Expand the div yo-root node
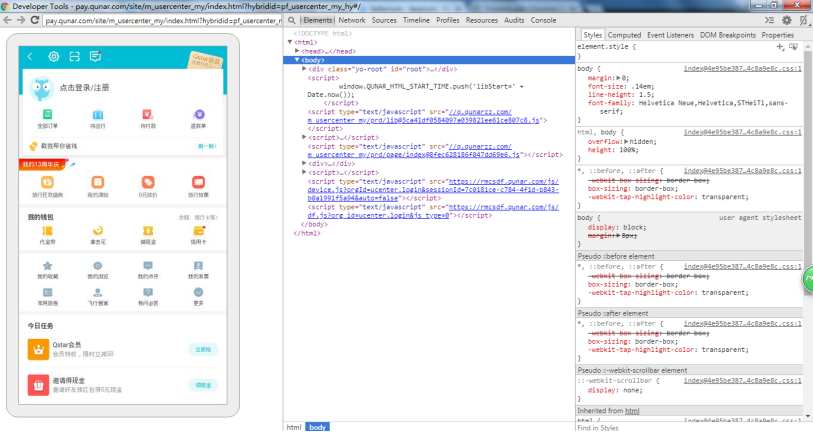The height and width of the screenshot is (432, 813). [304, 68]
